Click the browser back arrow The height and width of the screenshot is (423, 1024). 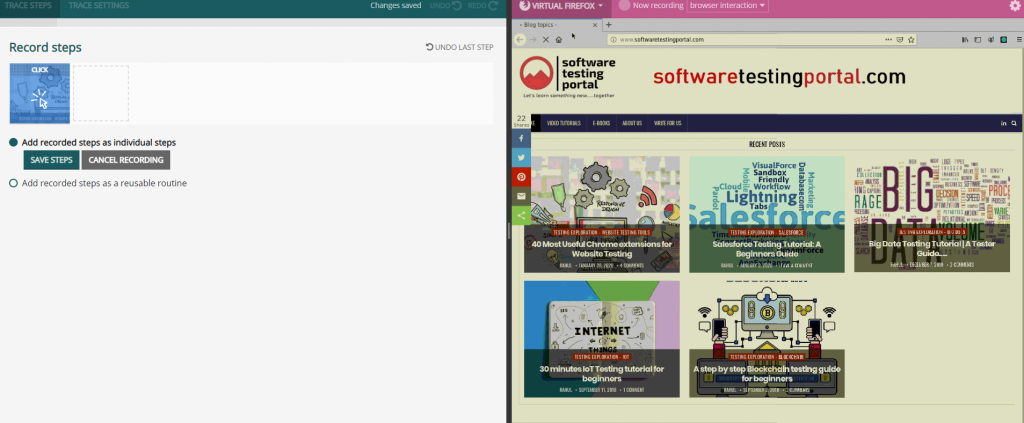(x=520, y=40)
